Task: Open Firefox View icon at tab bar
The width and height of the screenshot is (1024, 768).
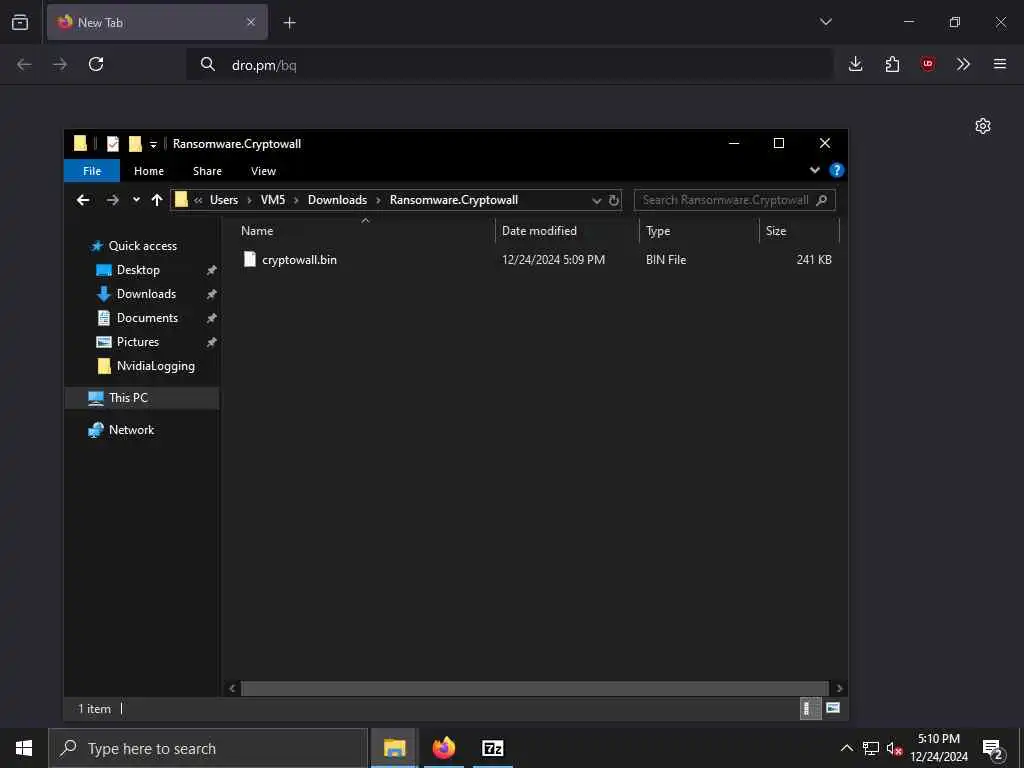Action: [x=20, y=22]
